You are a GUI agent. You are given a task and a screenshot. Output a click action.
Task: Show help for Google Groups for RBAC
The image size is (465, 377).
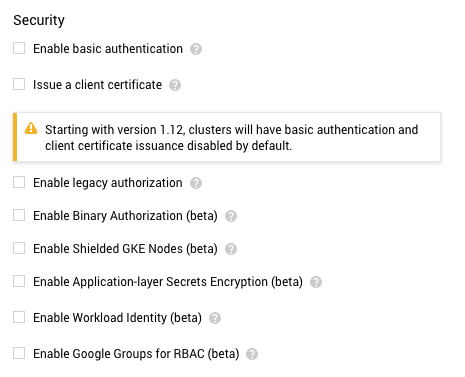point(252,354)
